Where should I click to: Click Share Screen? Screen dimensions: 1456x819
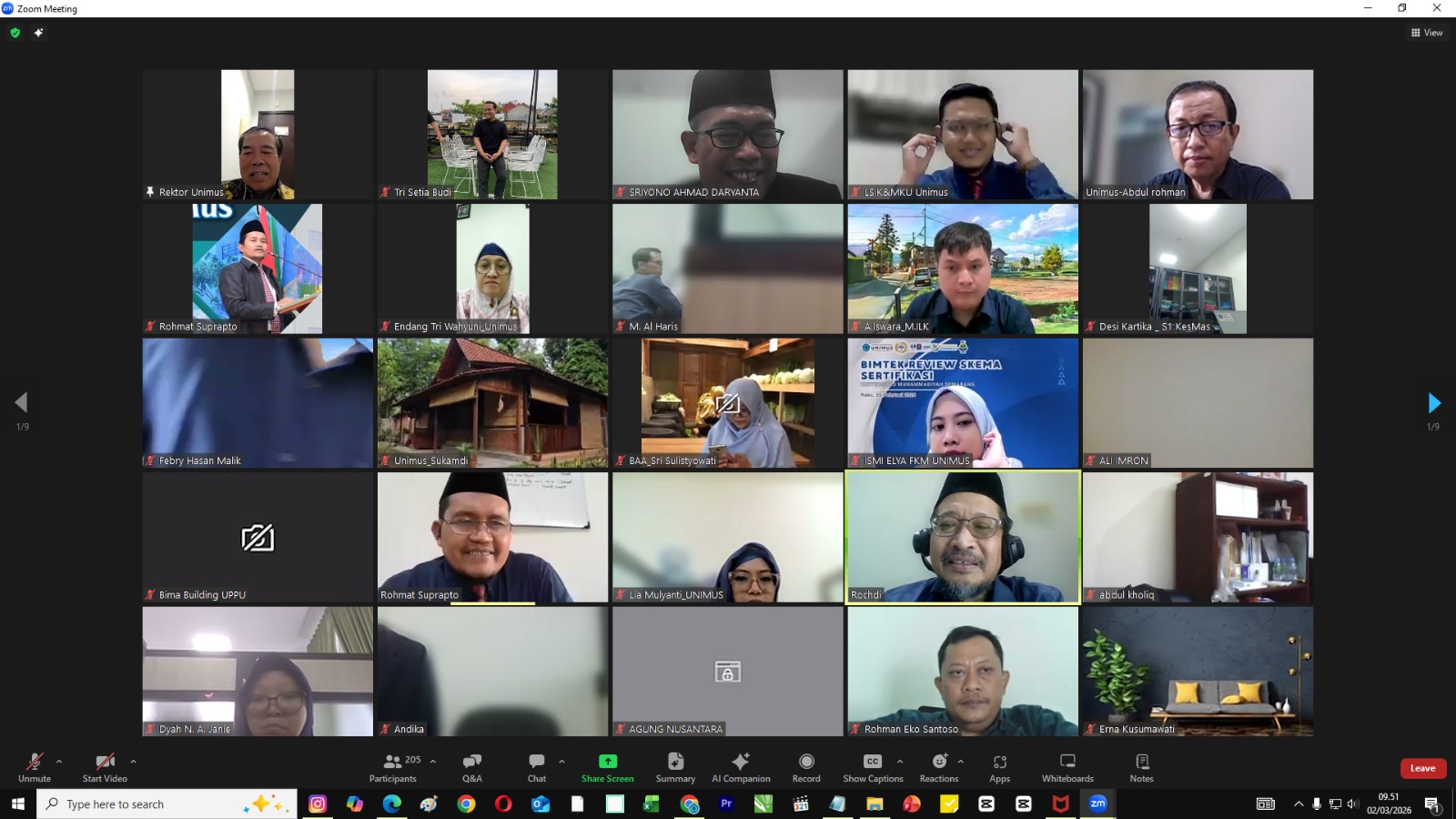(x=606, y=767)
